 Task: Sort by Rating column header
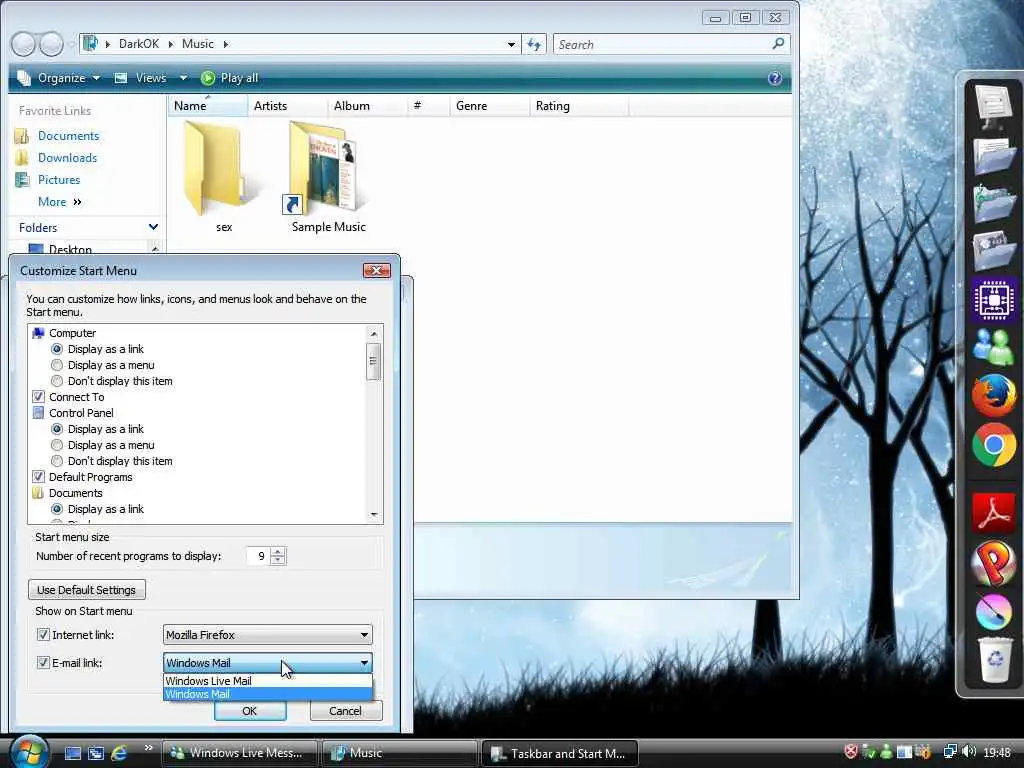point(579,106)
